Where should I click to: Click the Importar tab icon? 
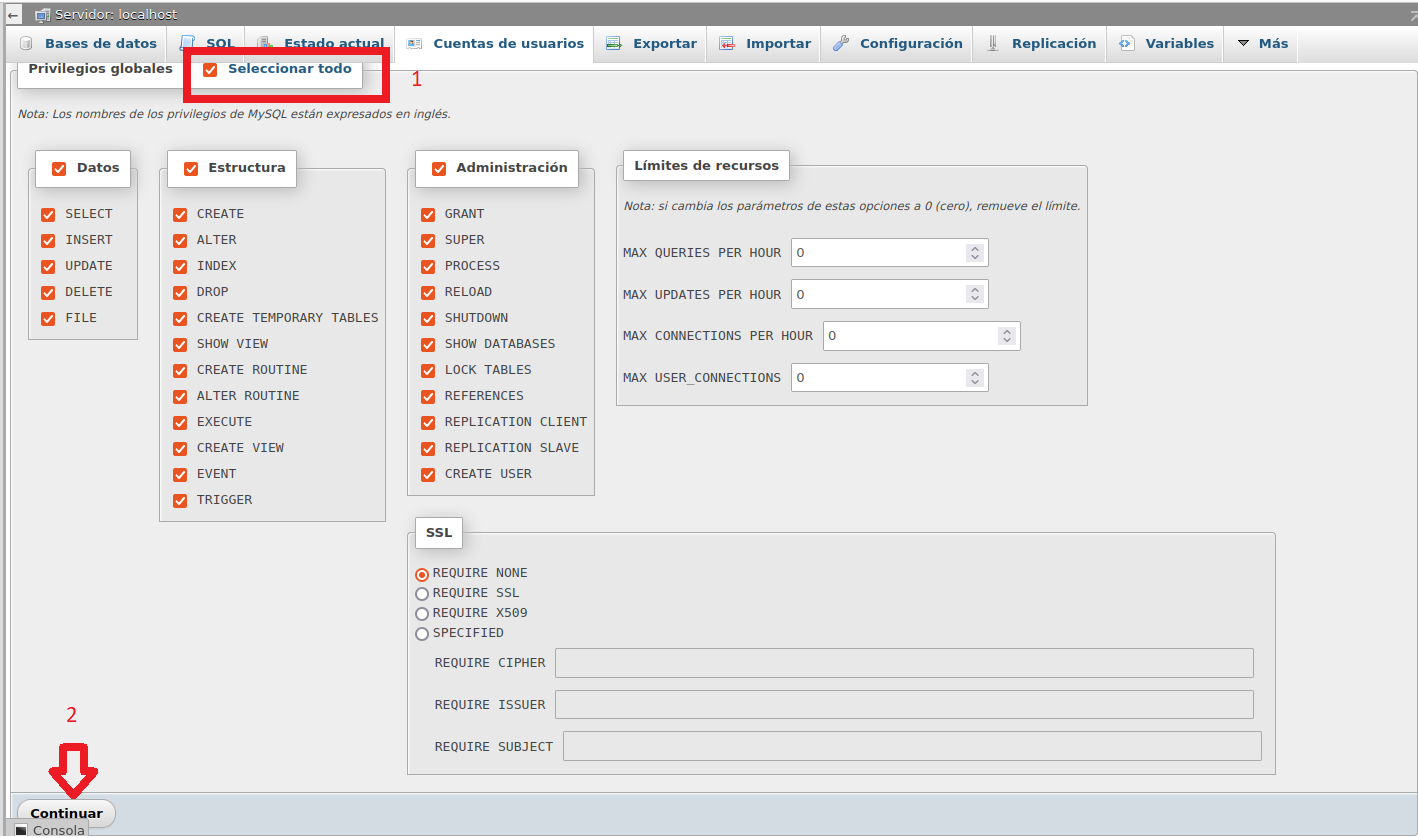(727, 44)
